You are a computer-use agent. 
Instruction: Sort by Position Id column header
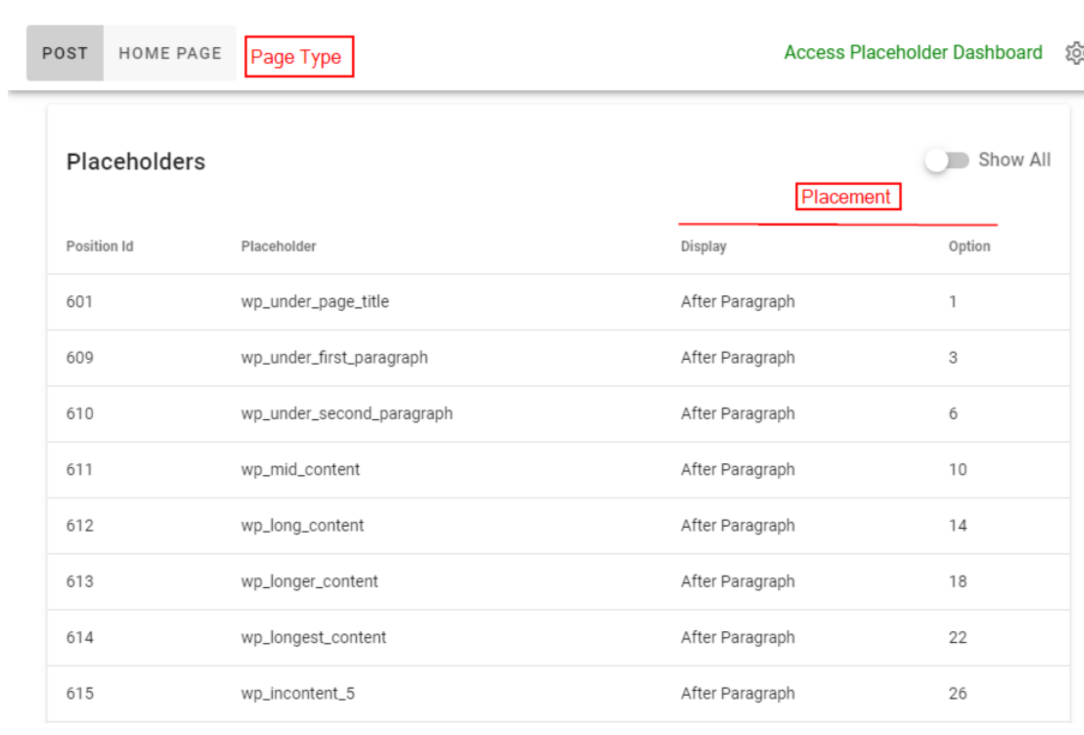click(99, 246)
